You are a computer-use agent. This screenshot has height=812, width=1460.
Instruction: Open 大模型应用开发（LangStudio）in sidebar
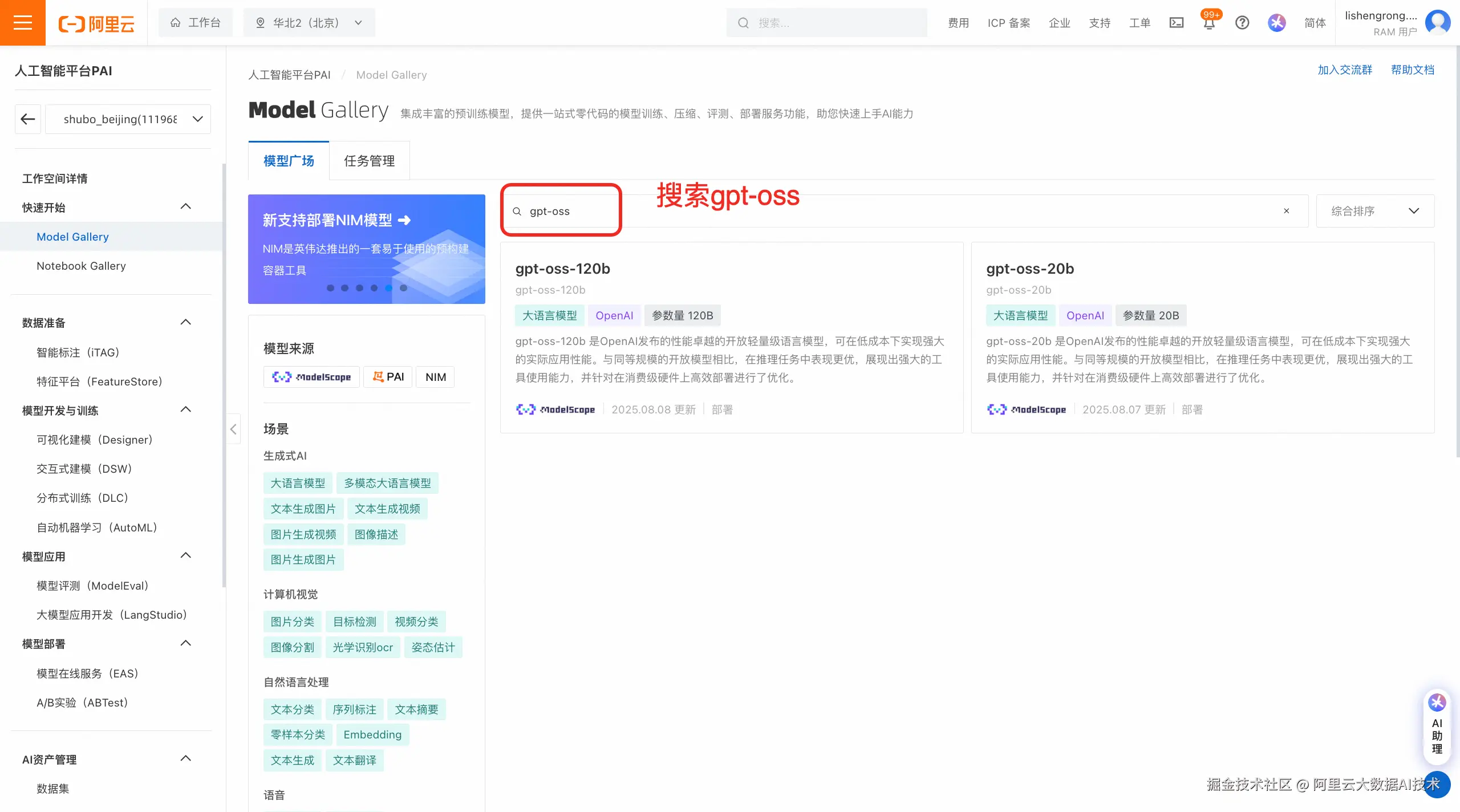pyautogui.click(x=112, y=615)
